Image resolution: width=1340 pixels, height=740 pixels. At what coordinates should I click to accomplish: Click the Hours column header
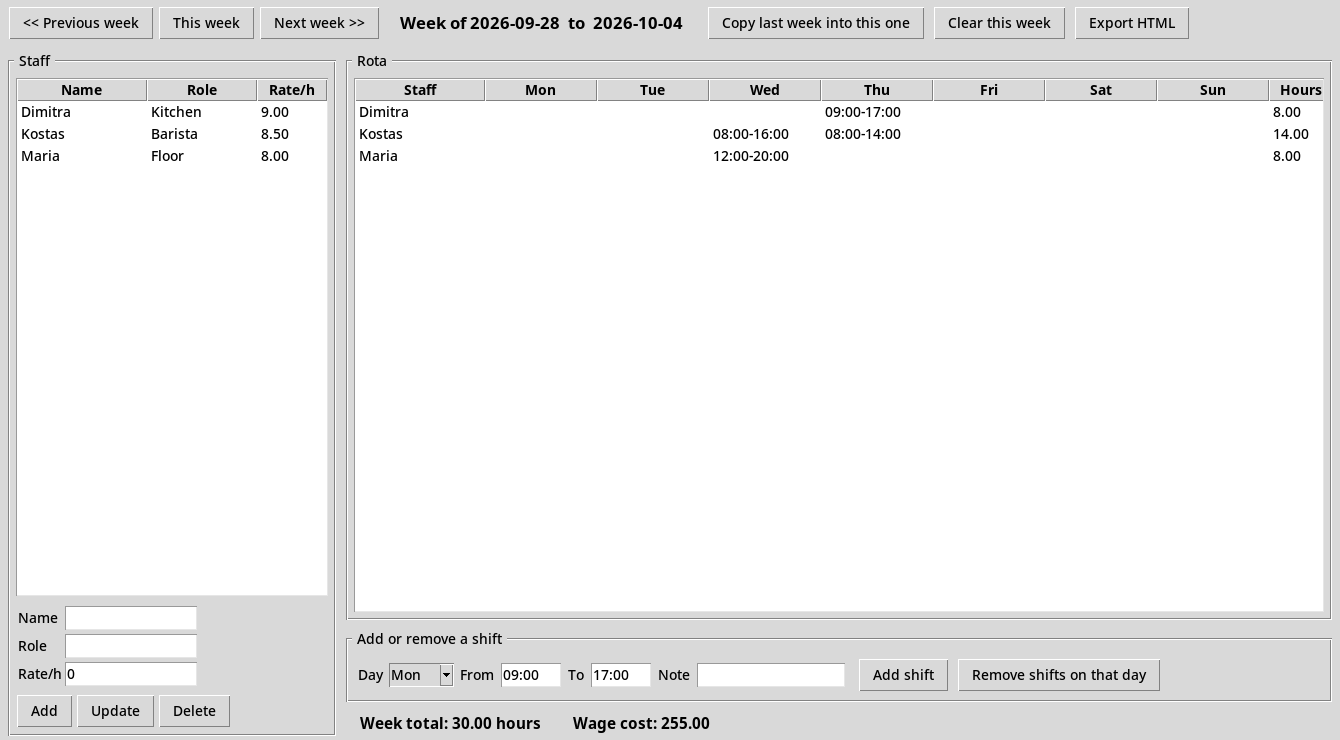[x=1297, y=90]
